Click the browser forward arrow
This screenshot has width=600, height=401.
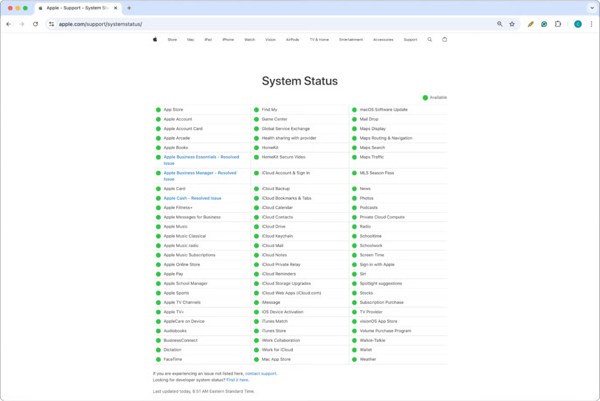coord(22,24)
